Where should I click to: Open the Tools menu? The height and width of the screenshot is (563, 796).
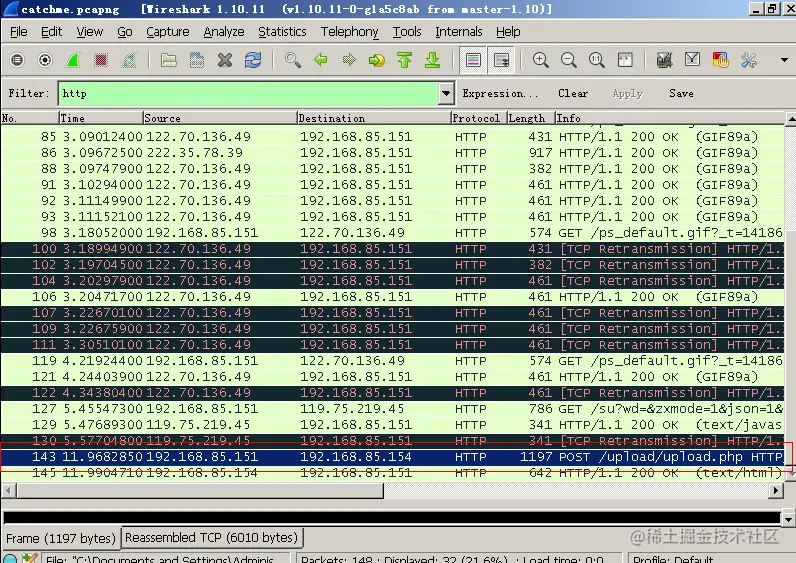pyautogui.click(x=407, y=31)
